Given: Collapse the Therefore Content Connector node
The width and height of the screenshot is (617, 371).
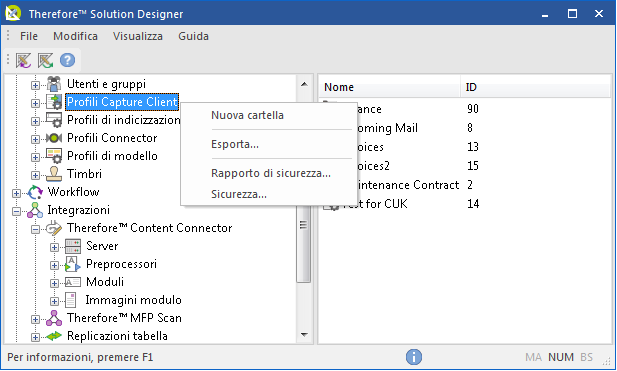Looking at the screenshot, I should tap(35, 229).
